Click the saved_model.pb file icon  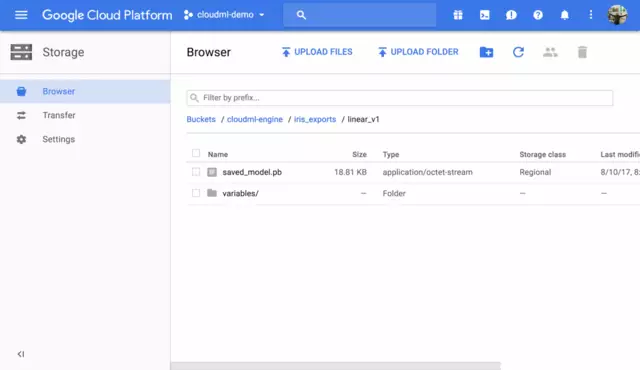click(x=212, y=172)
